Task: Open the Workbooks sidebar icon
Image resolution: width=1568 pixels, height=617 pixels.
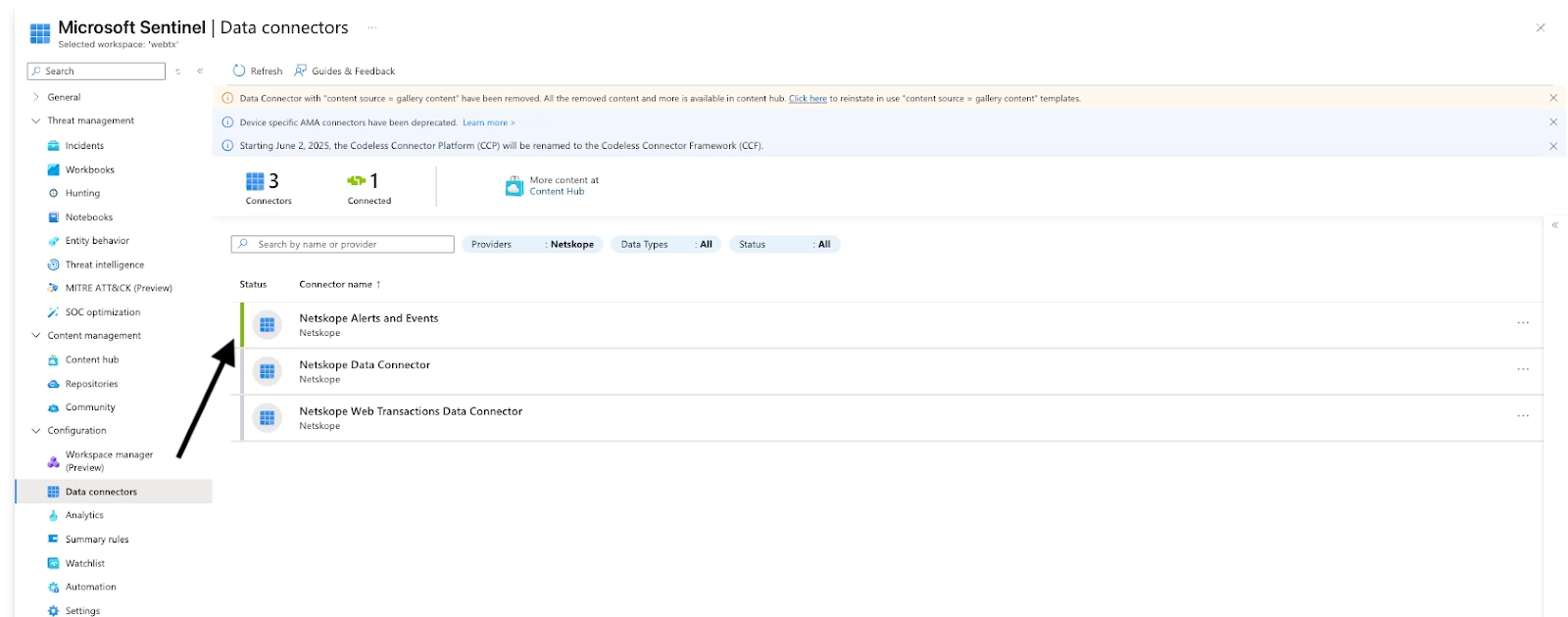Action: (54, 169)
